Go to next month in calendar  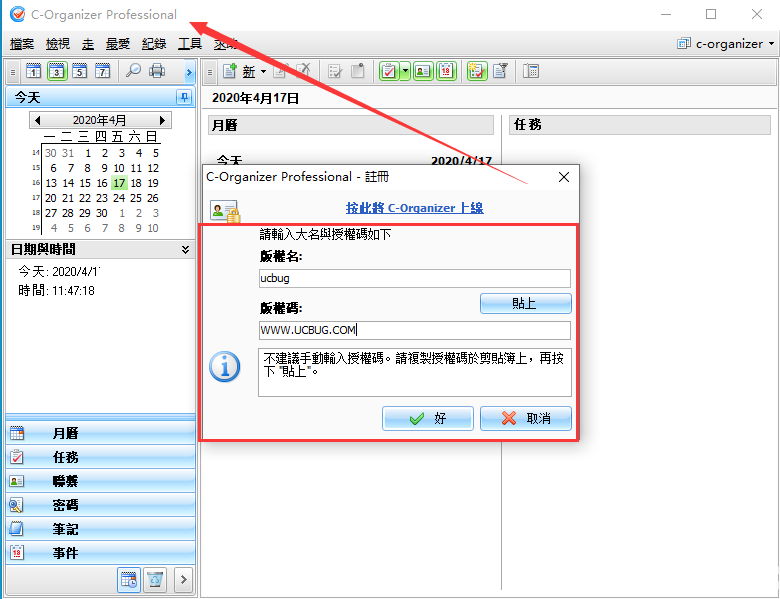162,120
